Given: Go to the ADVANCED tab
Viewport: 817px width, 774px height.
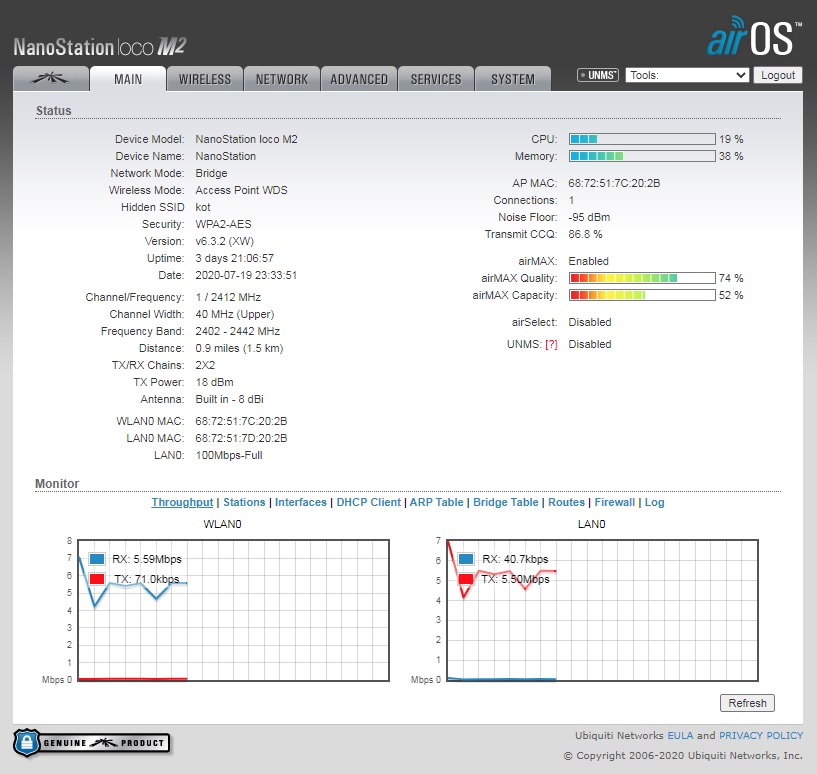Looking at the screenshot, I should click(x=359, y=79).
